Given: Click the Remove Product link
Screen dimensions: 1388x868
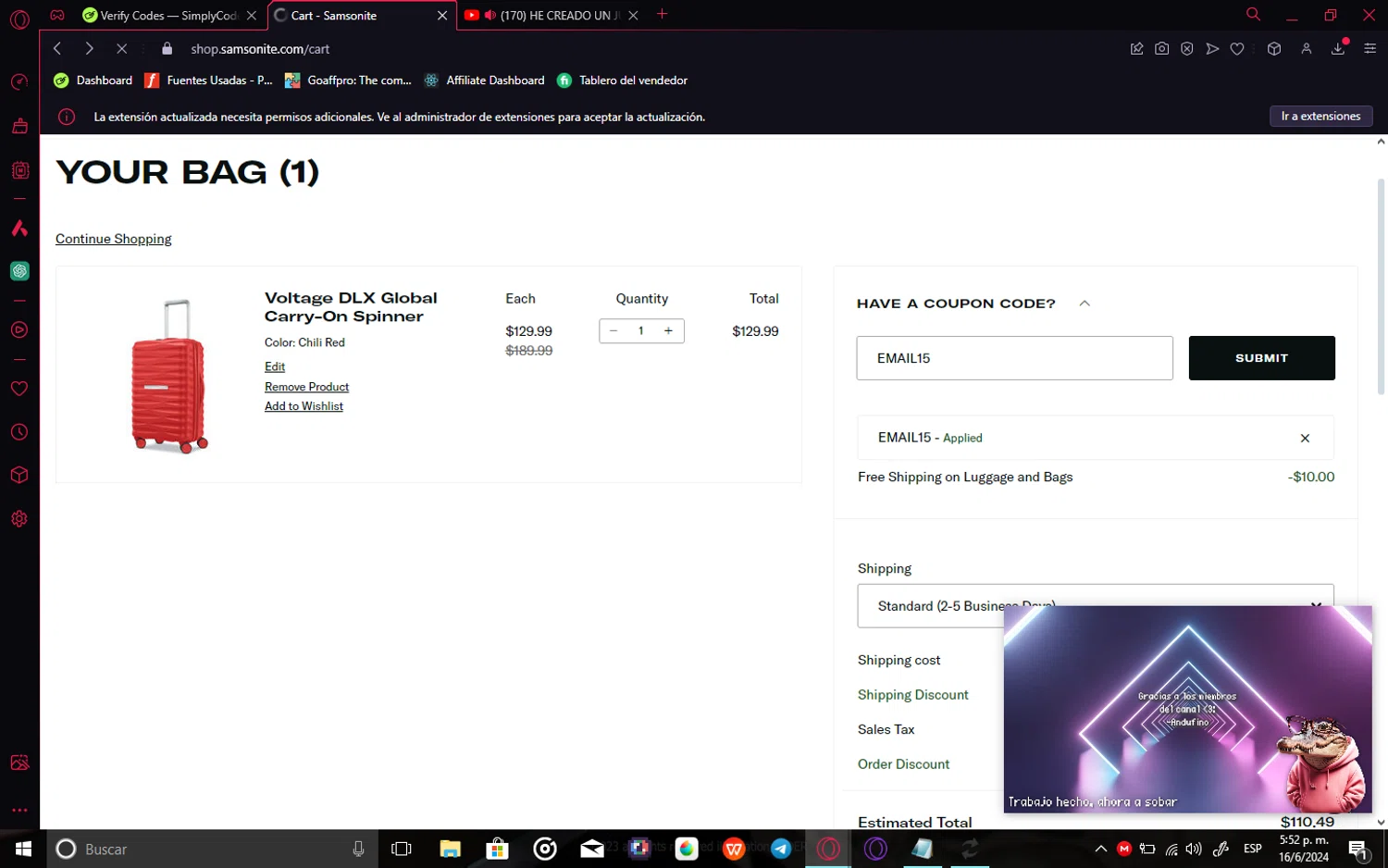Looking at the screenshot, I should pyautogui.click(x=306, y=387).
